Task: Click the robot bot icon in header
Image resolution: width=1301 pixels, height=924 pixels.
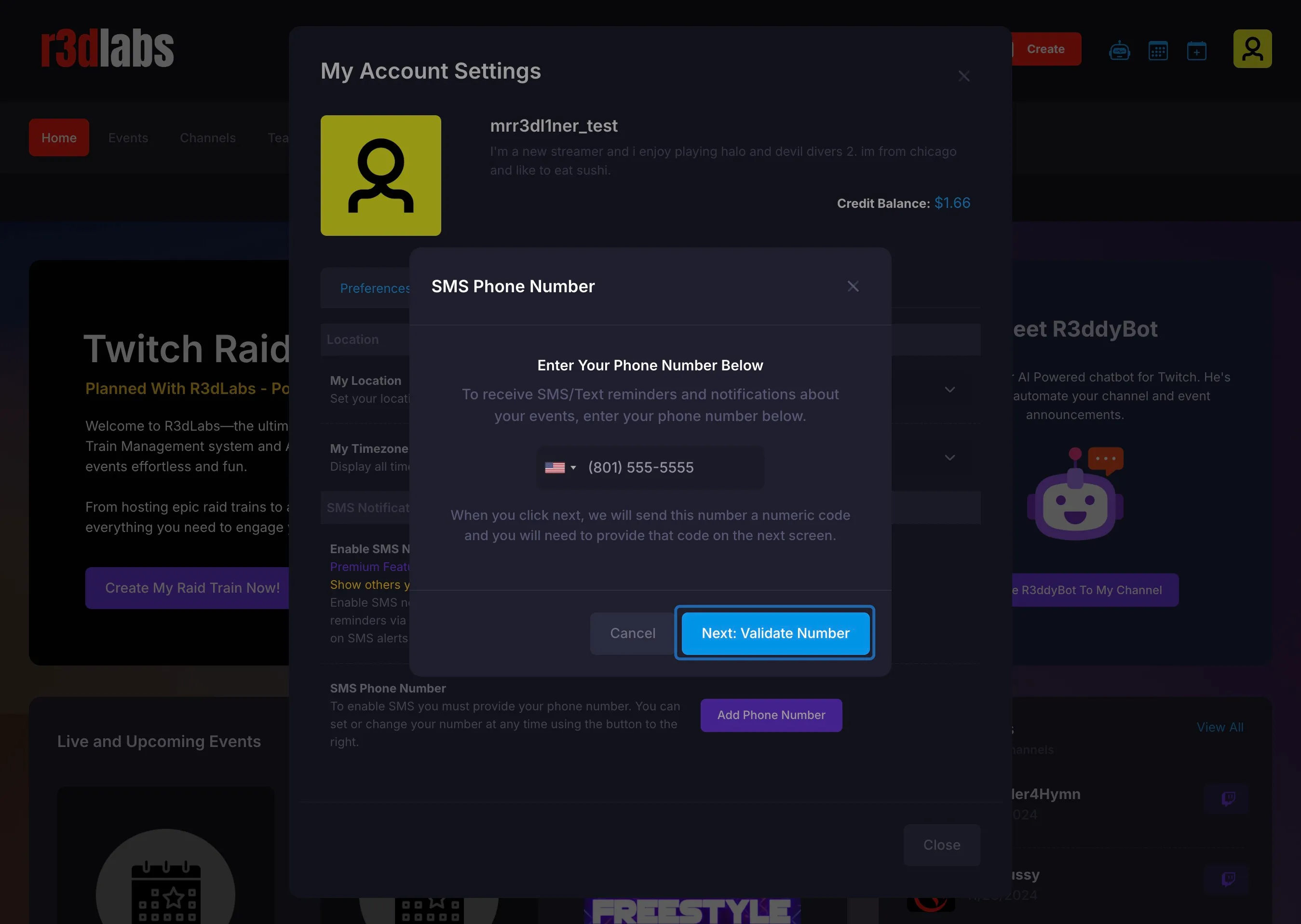Action: [x=1119, y=51]
